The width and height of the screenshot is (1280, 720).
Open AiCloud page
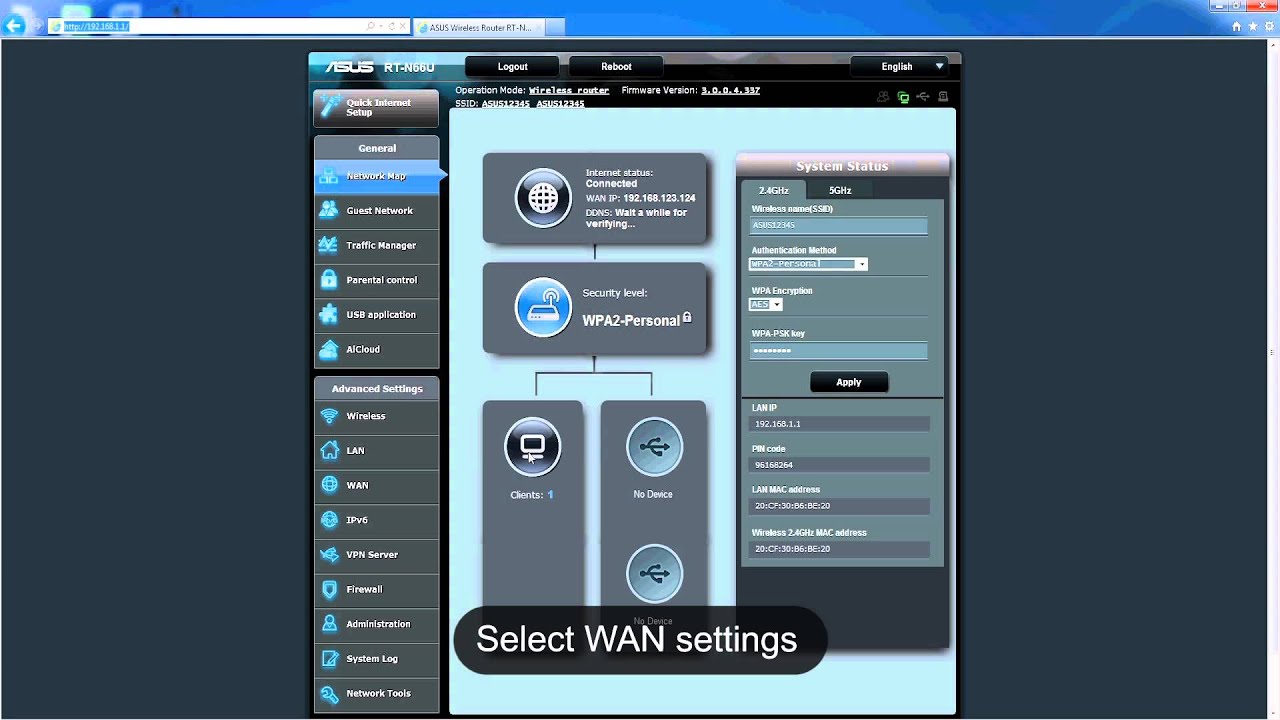pos(376,349)
